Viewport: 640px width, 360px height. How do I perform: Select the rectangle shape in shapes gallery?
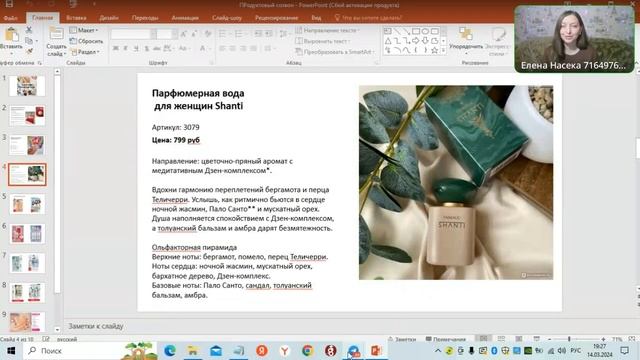(416, 31)
